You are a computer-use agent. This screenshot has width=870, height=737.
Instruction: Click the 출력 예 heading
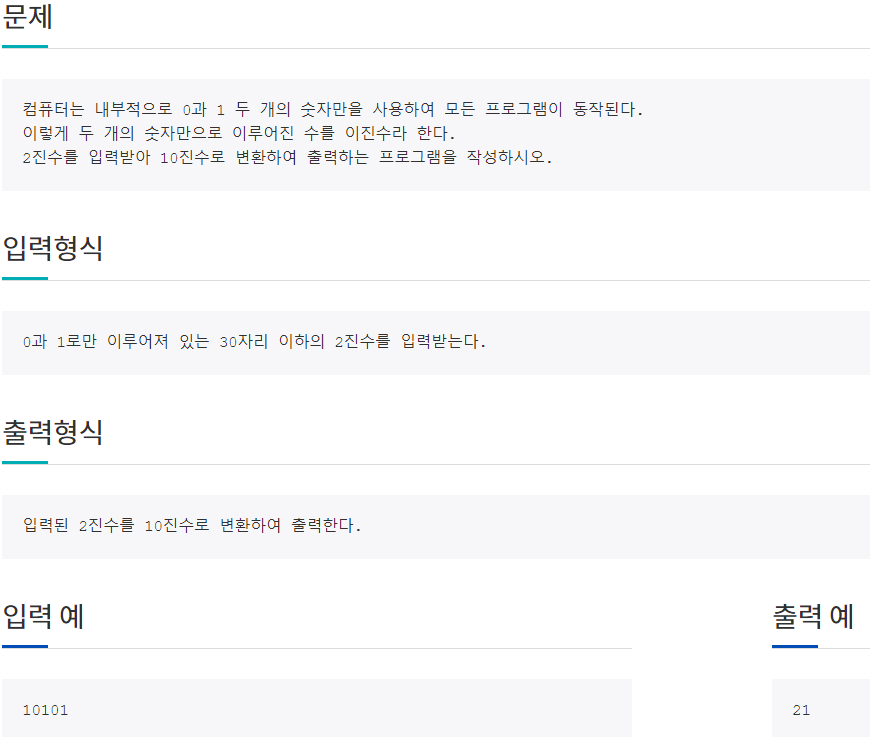[x=813, y=616]
